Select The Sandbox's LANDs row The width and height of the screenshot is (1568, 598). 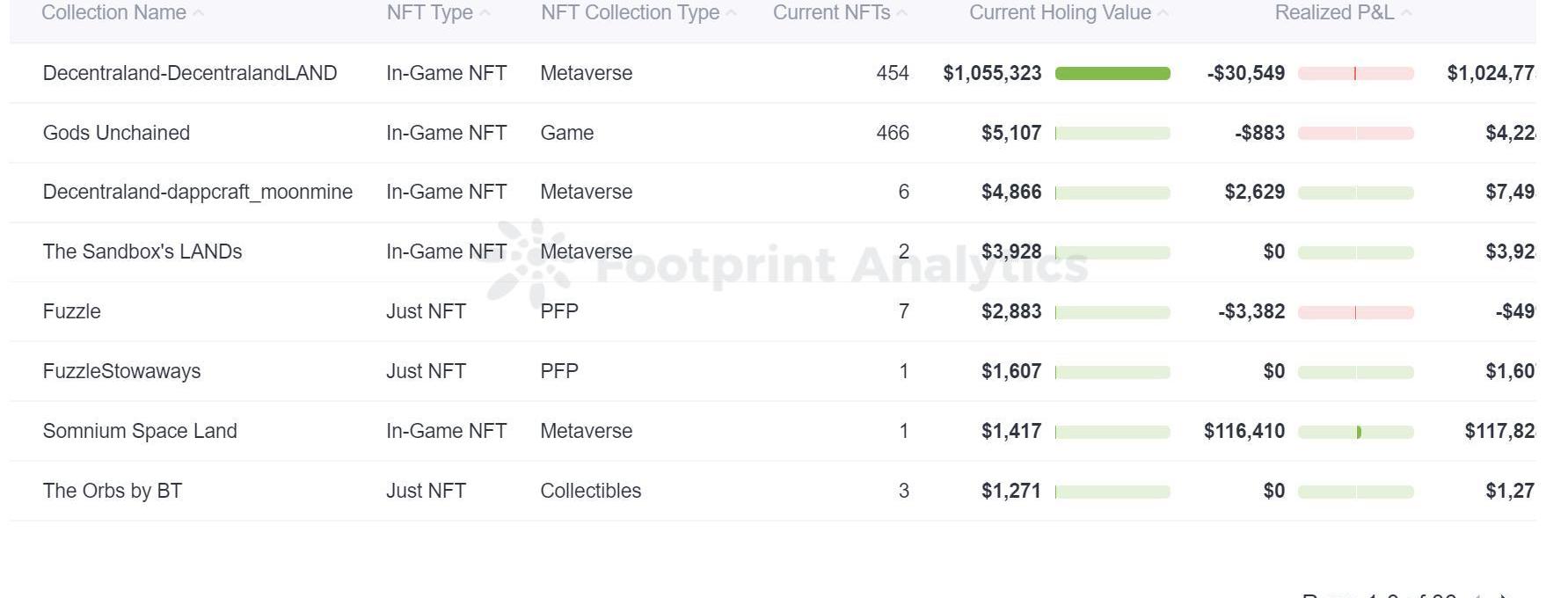(142, 252)
